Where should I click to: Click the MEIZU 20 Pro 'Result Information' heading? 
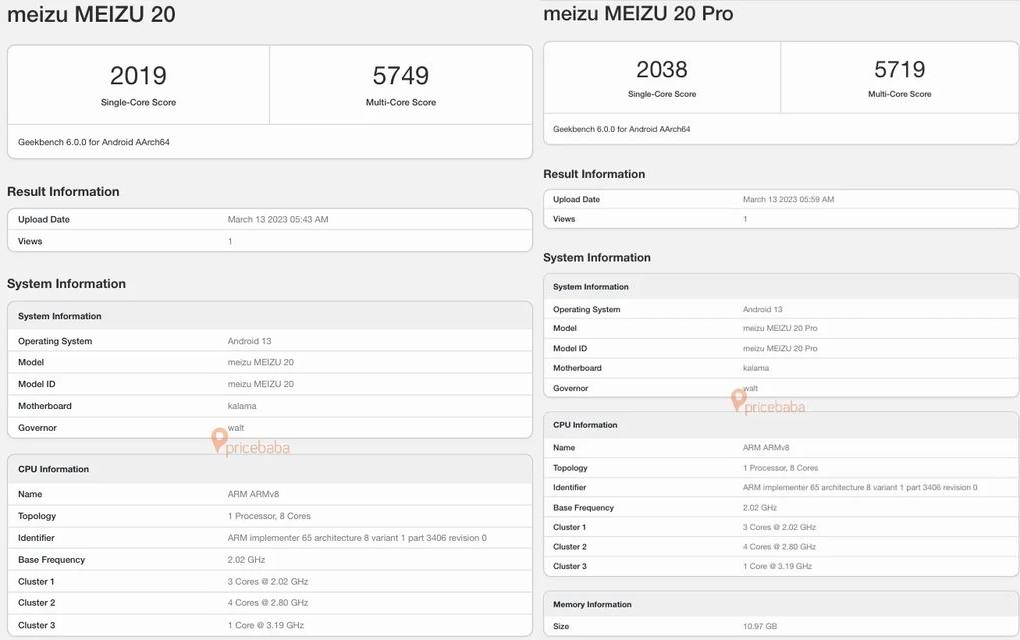click(x=594, y=174)
